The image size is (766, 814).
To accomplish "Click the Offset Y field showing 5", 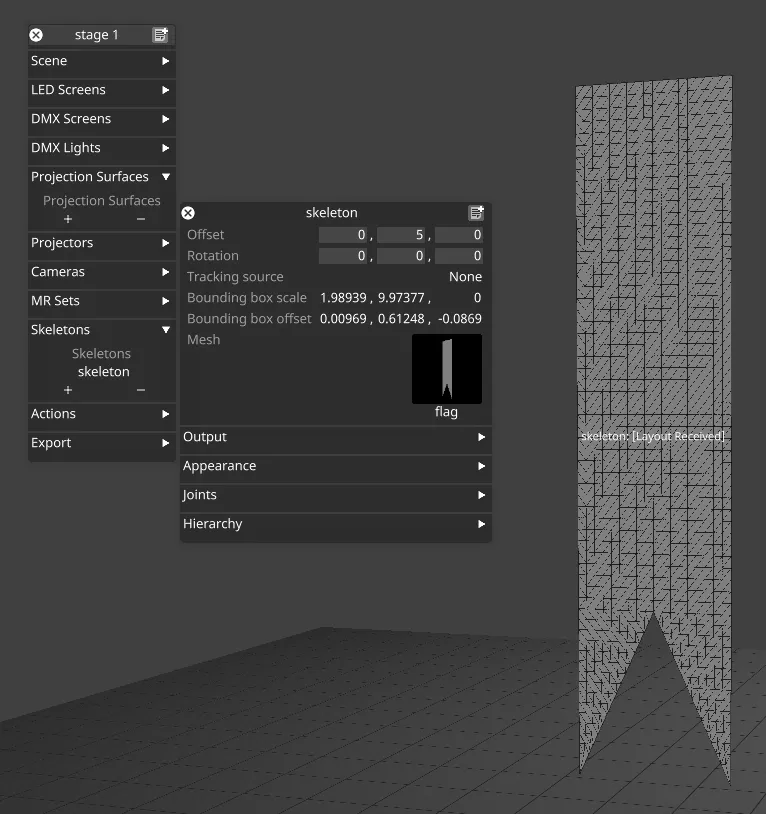I will [x=401, y=235].
